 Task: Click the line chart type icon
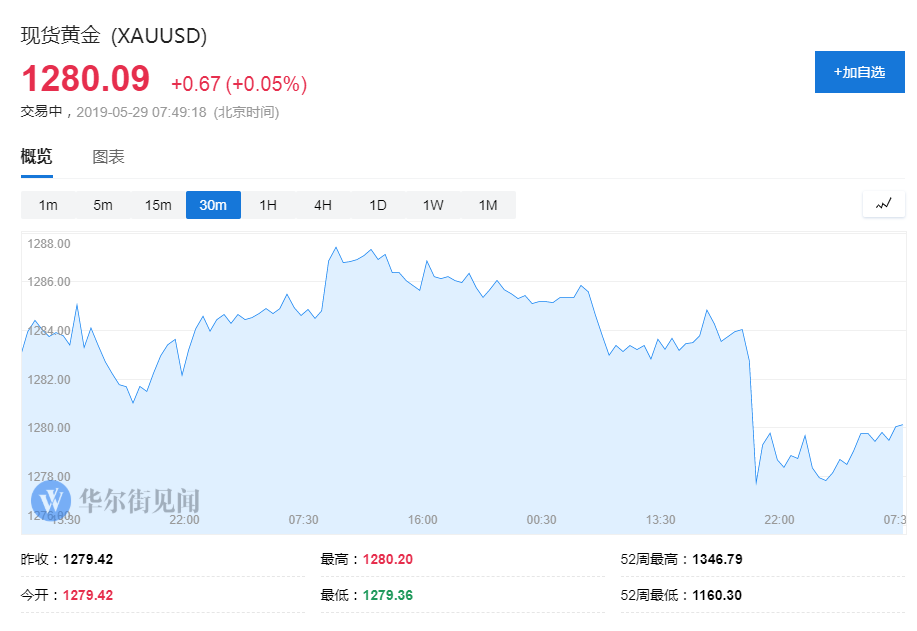pos(883,204)
